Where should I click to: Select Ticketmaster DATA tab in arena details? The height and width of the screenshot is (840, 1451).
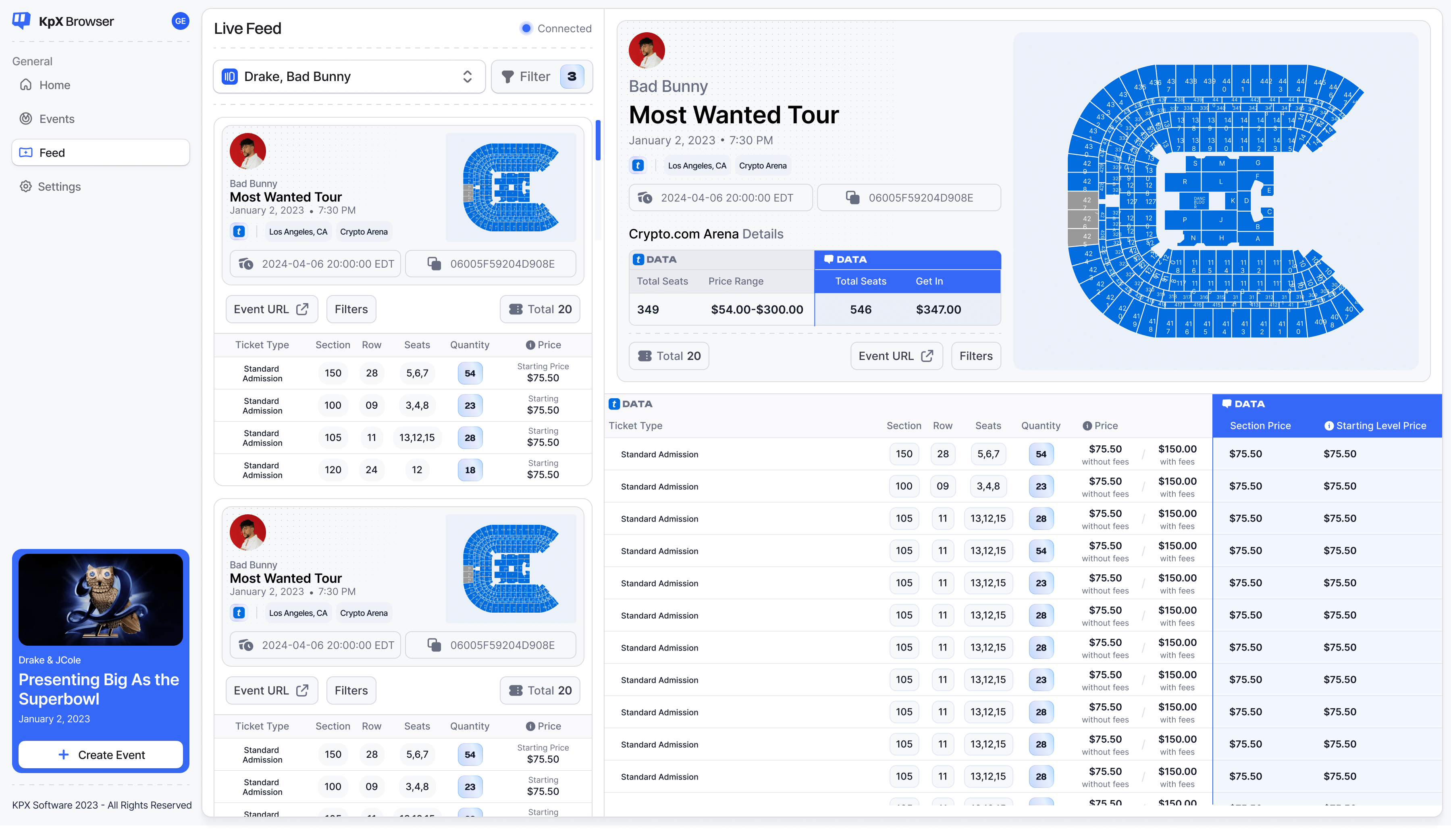pyautogui.click(x=721, y=260)
